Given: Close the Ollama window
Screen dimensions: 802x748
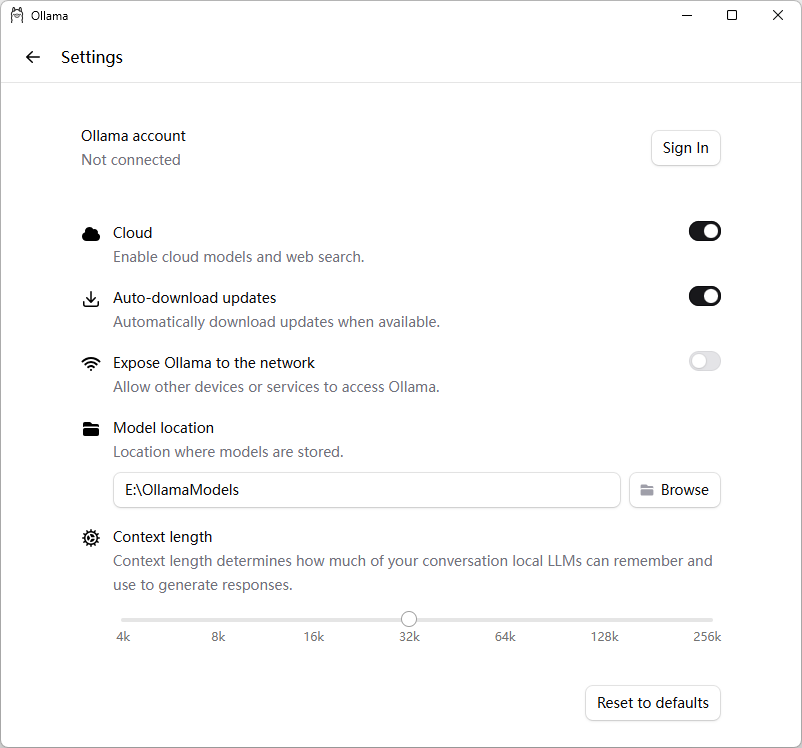Looking at the screenshot, I should pos(777,15).
